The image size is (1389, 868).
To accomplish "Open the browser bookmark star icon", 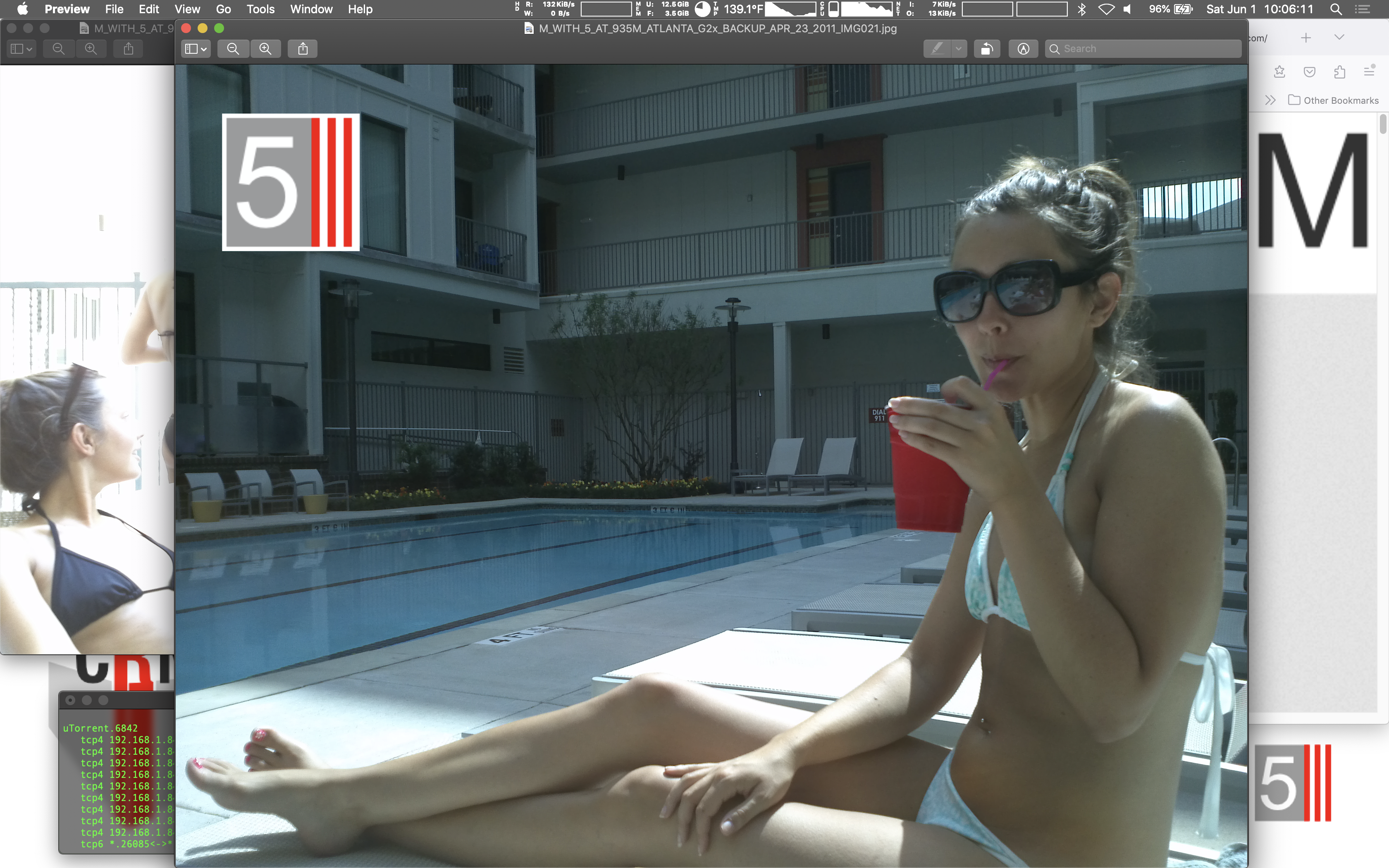I will tap(1279, 72).
